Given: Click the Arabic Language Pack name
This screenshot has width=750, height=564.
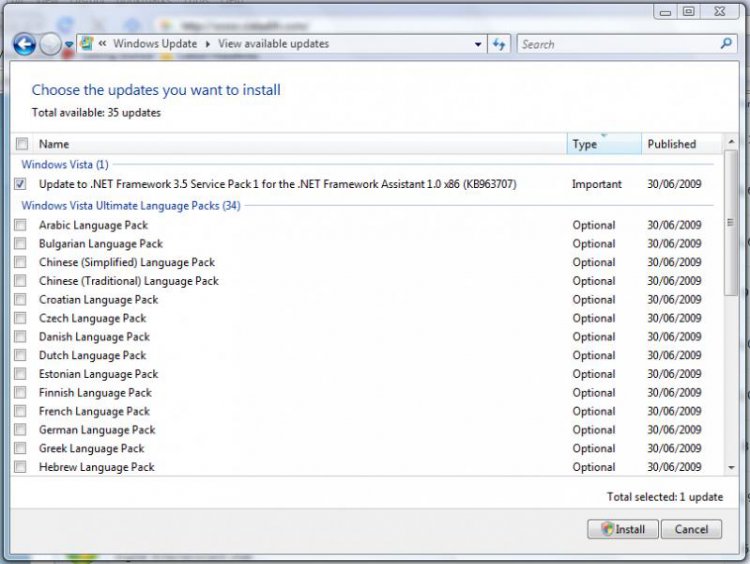Looking at the screenshot, I should click(93, 225).
